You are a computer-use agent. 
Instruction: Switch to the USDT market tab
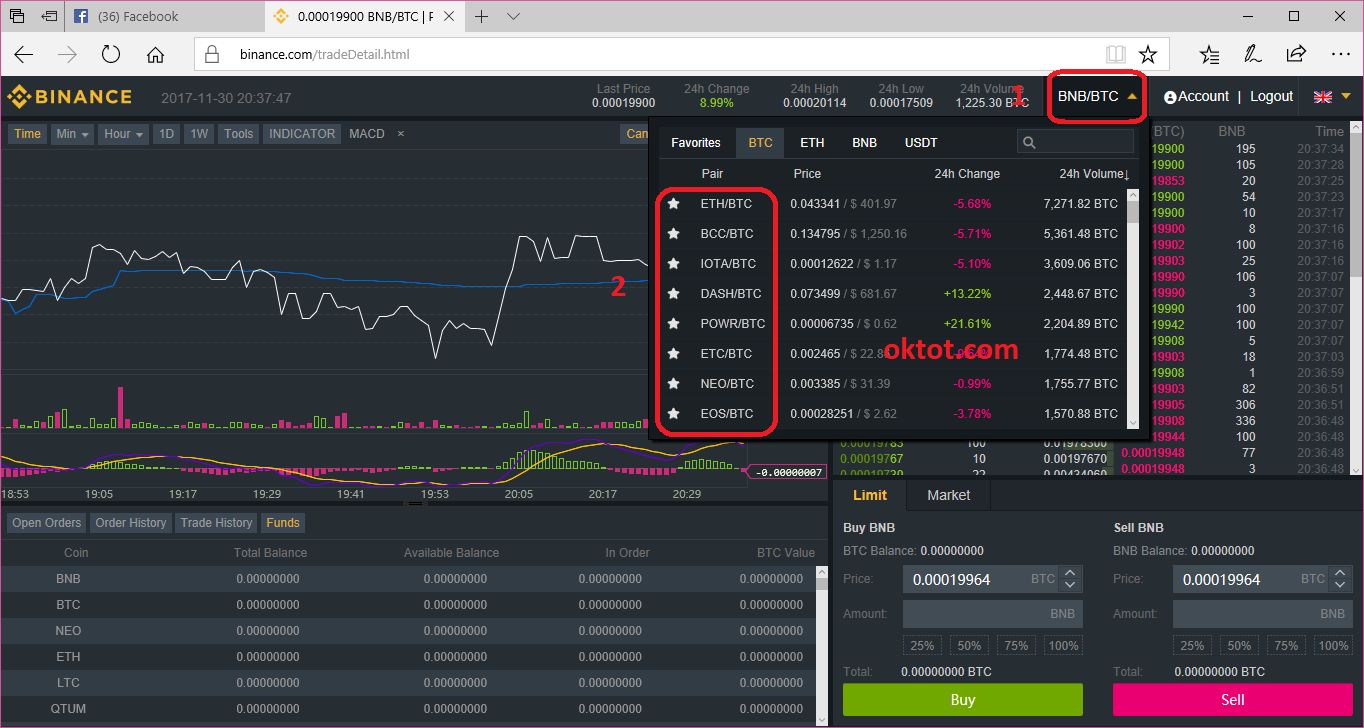pos(921,143)
